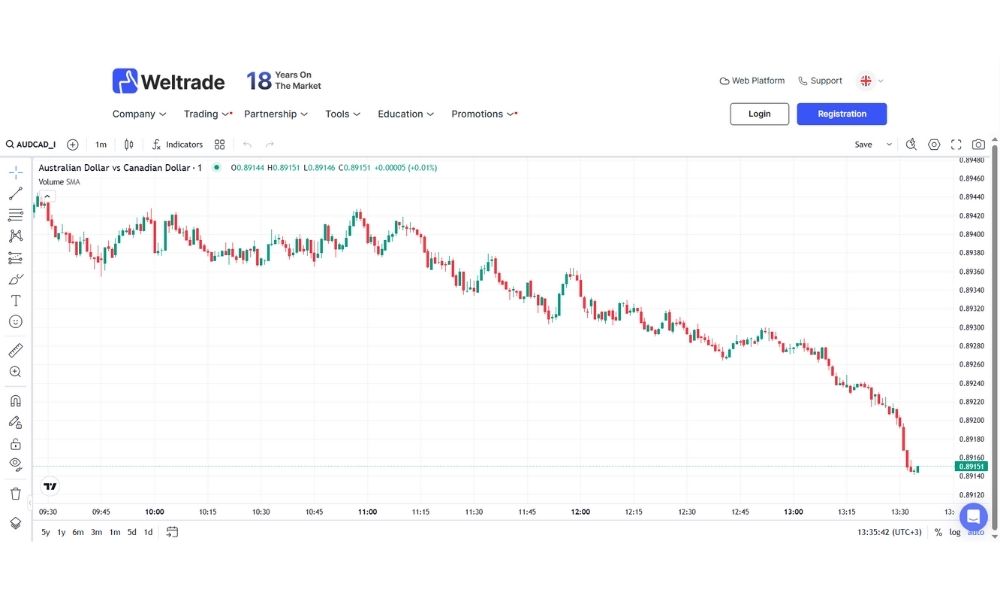The height and width of the screenshot is (600, 1000).
Task: Remove drawings with the trash icon
Action: point(15,493)
